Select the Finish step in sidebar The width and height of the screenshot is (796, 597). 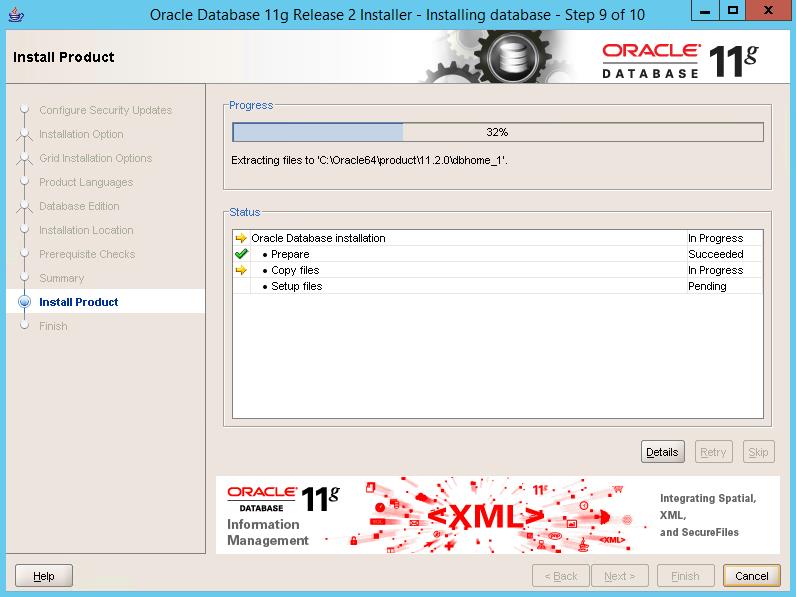[x=53, y=326]
